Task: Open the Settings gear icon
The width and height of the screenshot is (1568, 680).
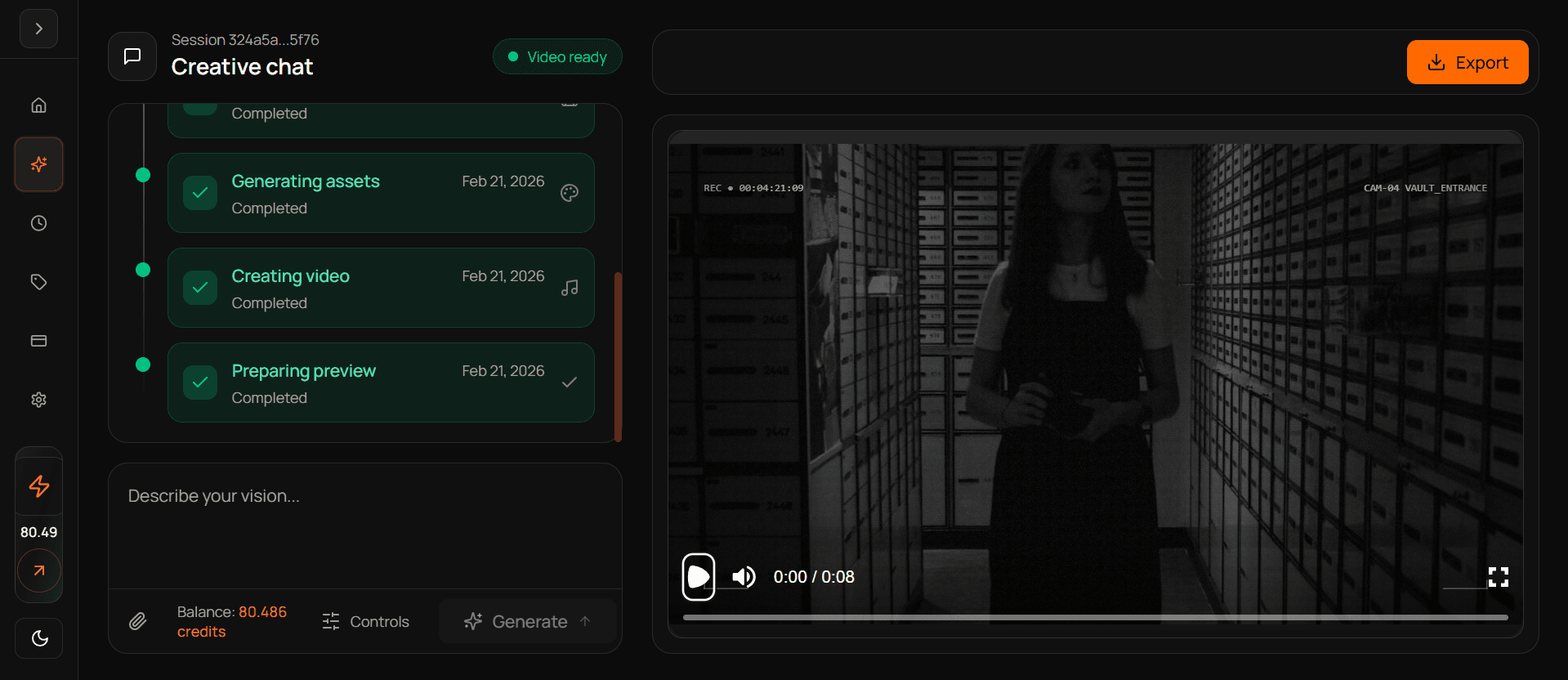Action: point(38,400)
